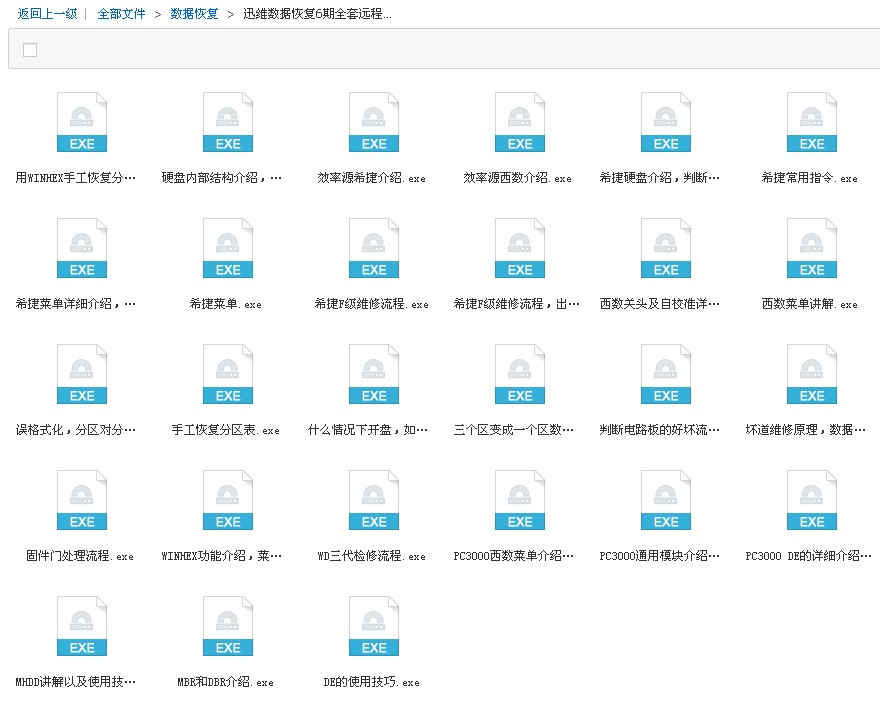The height and width of the screenshot is (713, 880).
Task: Click file name text 希捷菜单.exe
Action: (226, 304)
